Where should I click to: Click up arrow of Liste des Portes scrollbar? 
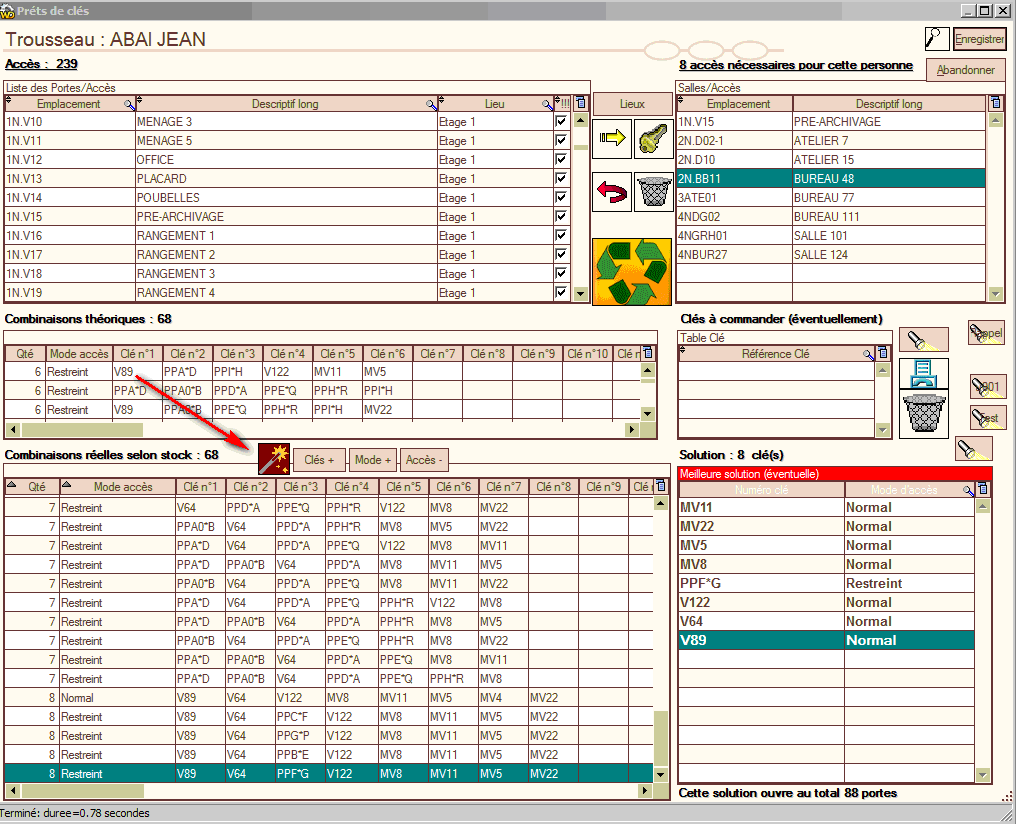click(x=581, y=121)
